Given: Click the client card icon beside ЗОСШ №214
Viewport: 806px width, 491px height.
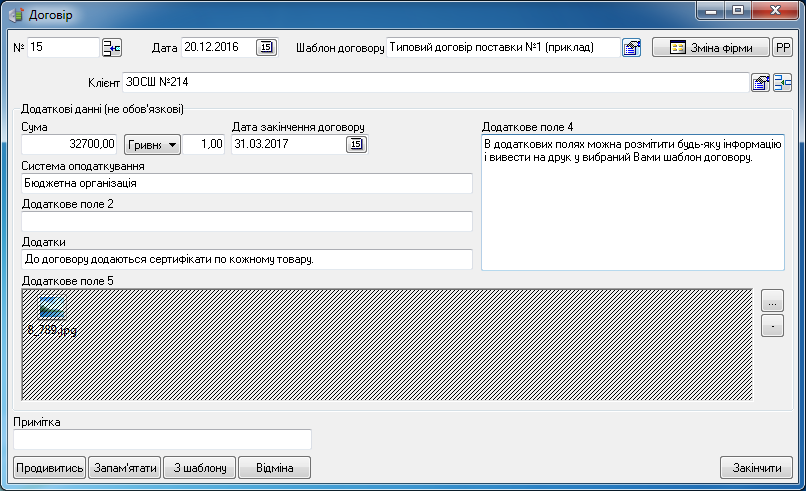Looking at the screenshot, I should click(x=761, y=82).
